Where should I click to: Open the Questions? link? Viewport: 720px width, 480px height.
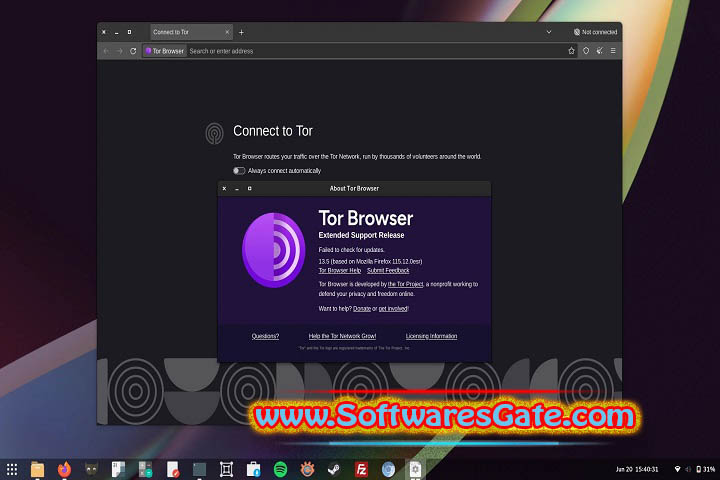pyautogui.click(x=265, y=336)
